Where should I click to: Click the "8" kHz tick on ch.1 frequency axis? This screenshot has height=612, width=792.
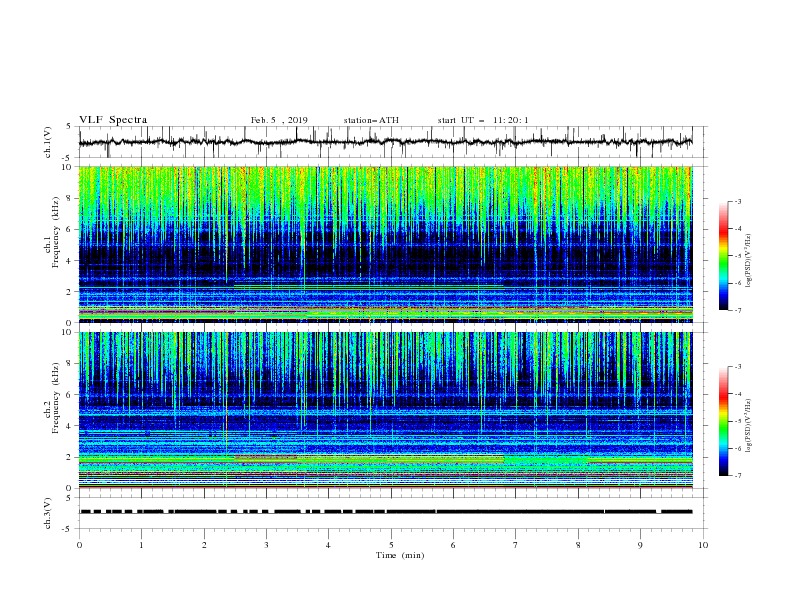(70, 198)
